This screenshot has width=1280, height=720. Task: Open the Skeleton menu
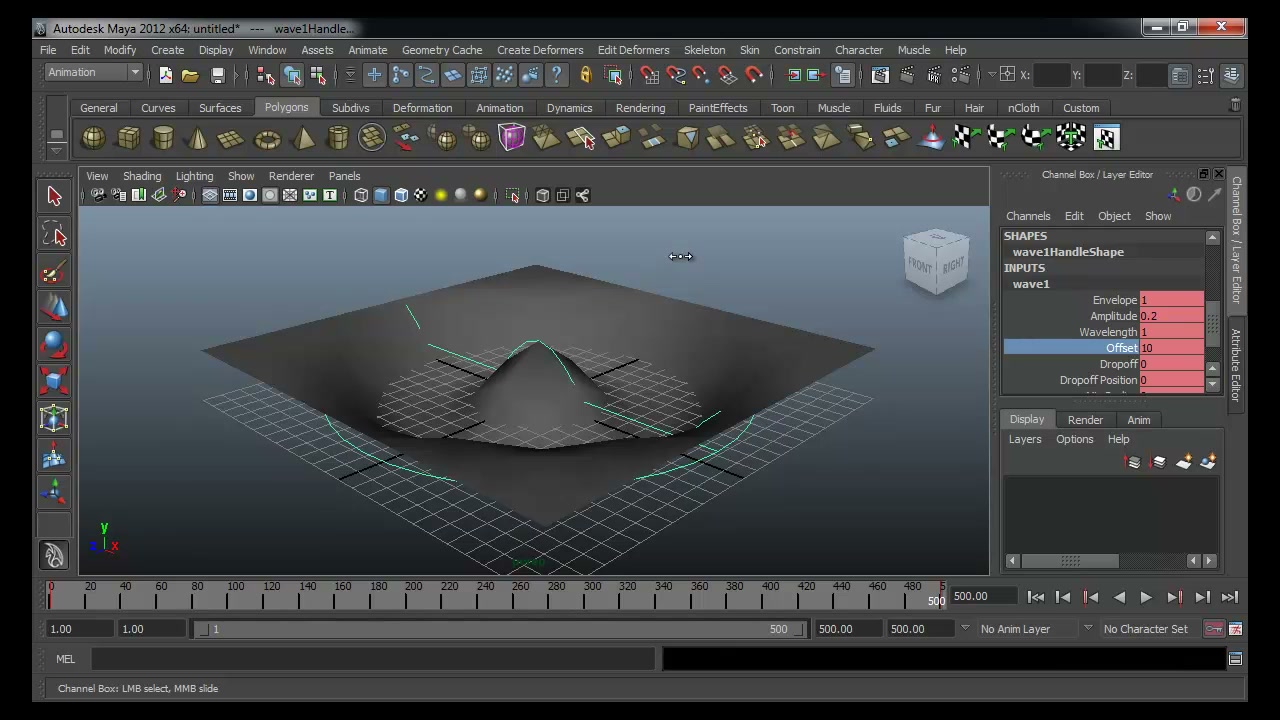point(705,50)
